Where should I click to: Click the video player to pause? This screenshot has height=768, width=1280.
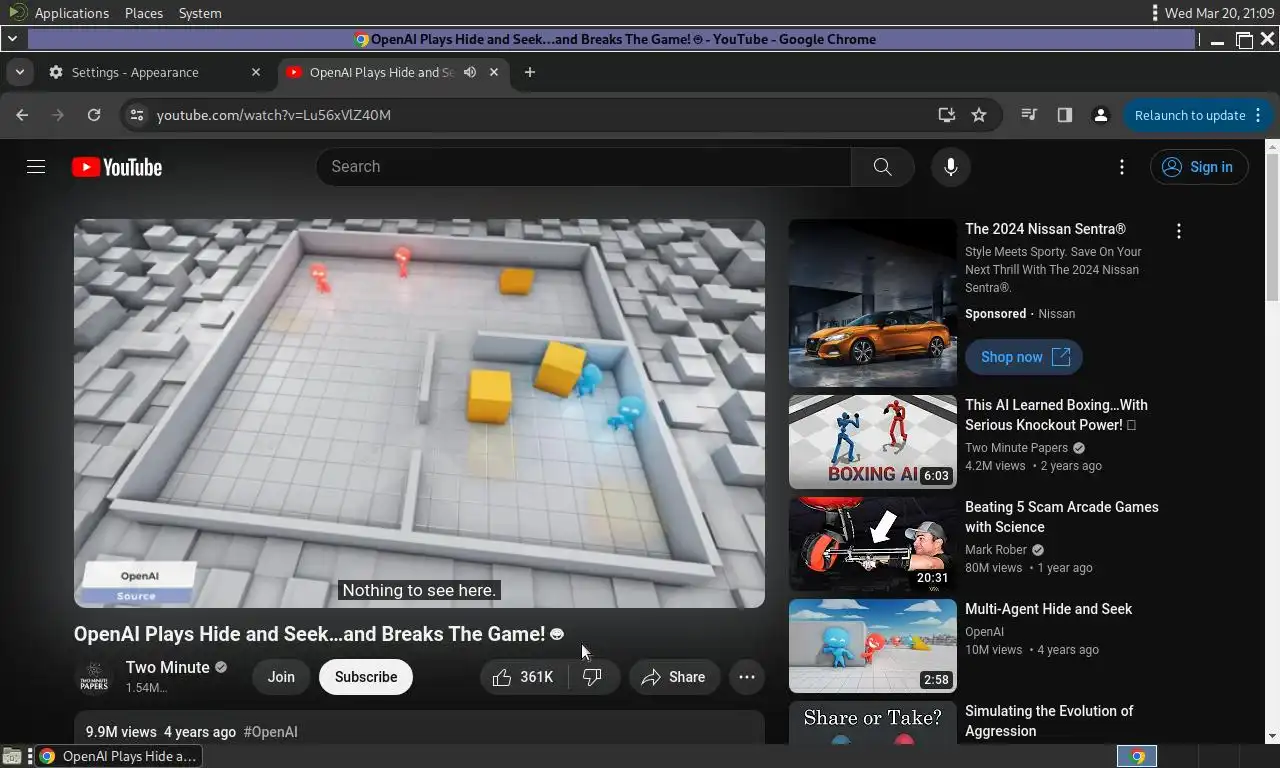pyautogui.click(x=419, y=413)
